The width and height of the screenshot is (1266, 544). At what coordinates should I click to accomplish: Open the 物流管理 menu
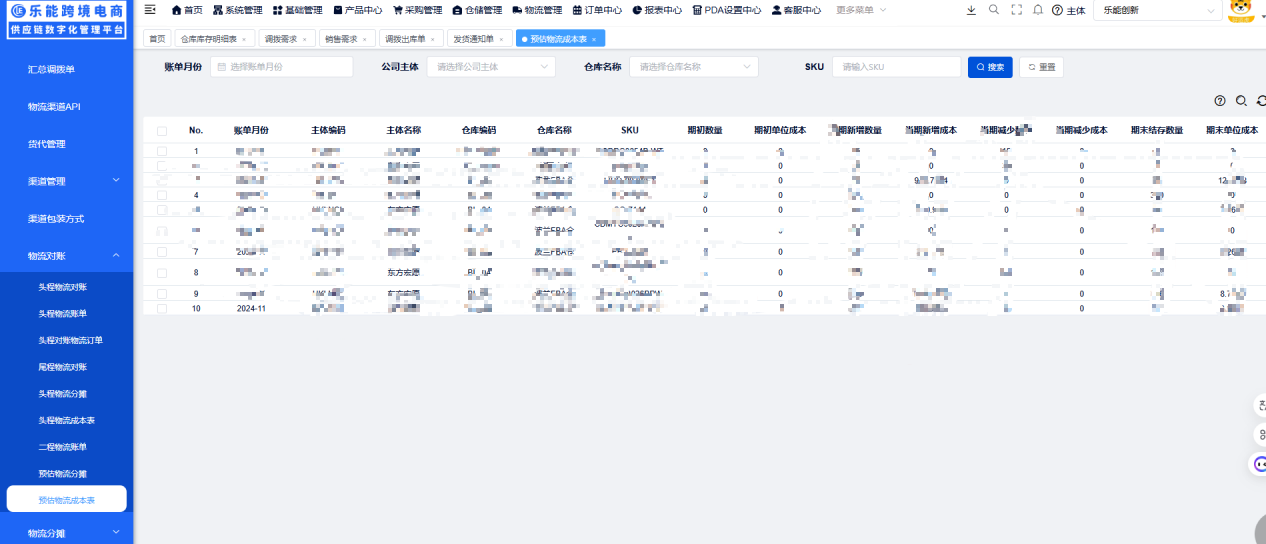tap(538, 10)
